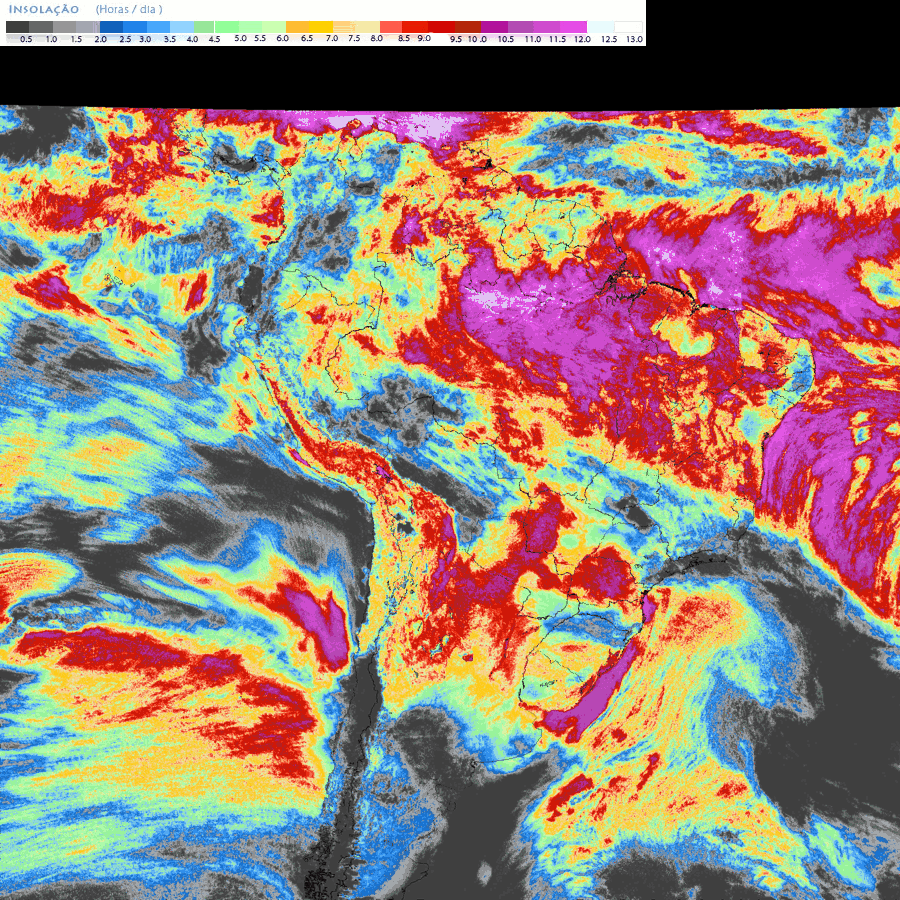This screenshot has height=900, width=900.
Task: Select the 8.5 legend value
Action: tap(404, 38)
